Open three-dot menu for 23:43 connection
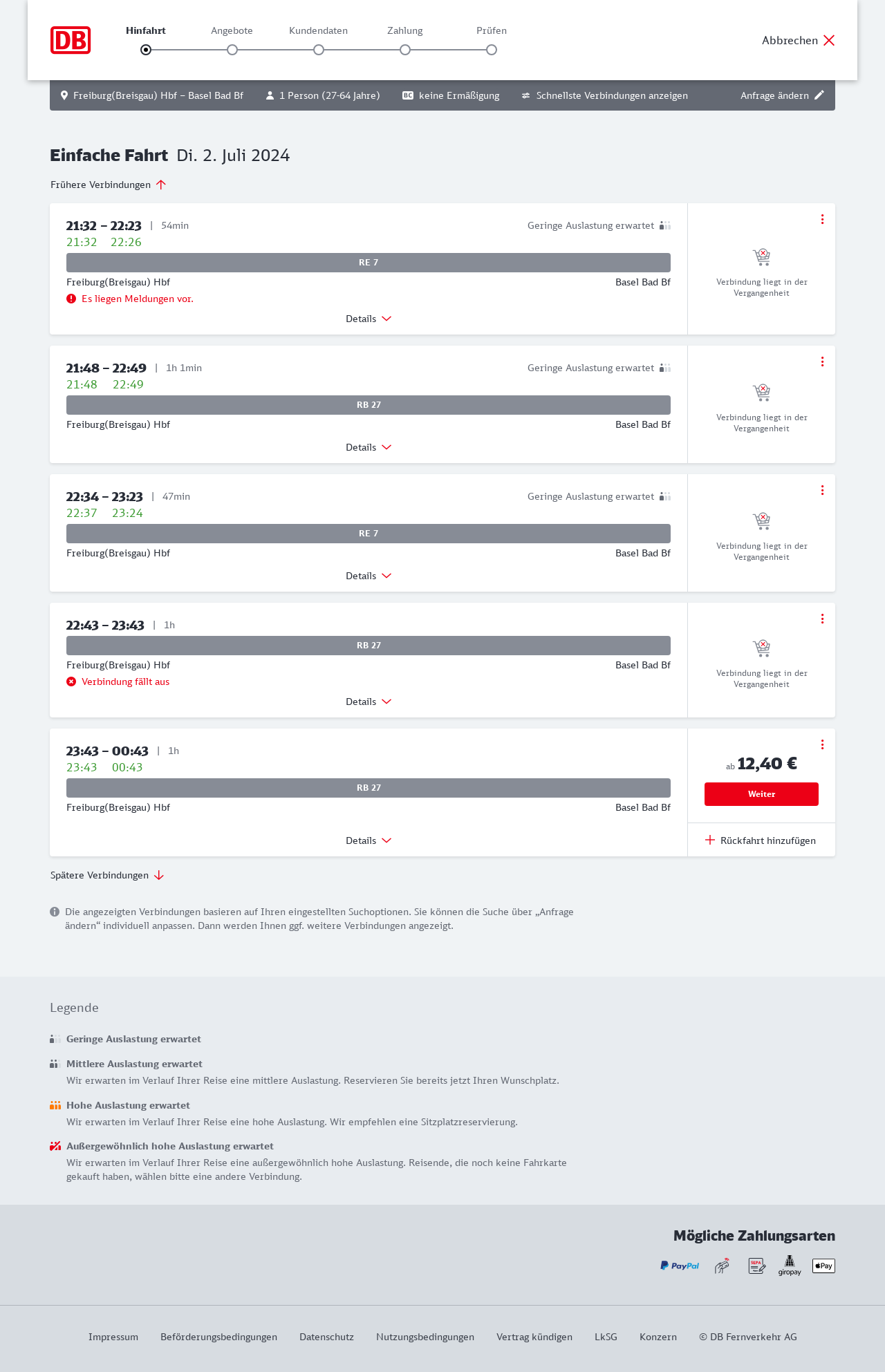This screenshot has width=885, height=1372. pyautogui.click(x=822, y=744)
